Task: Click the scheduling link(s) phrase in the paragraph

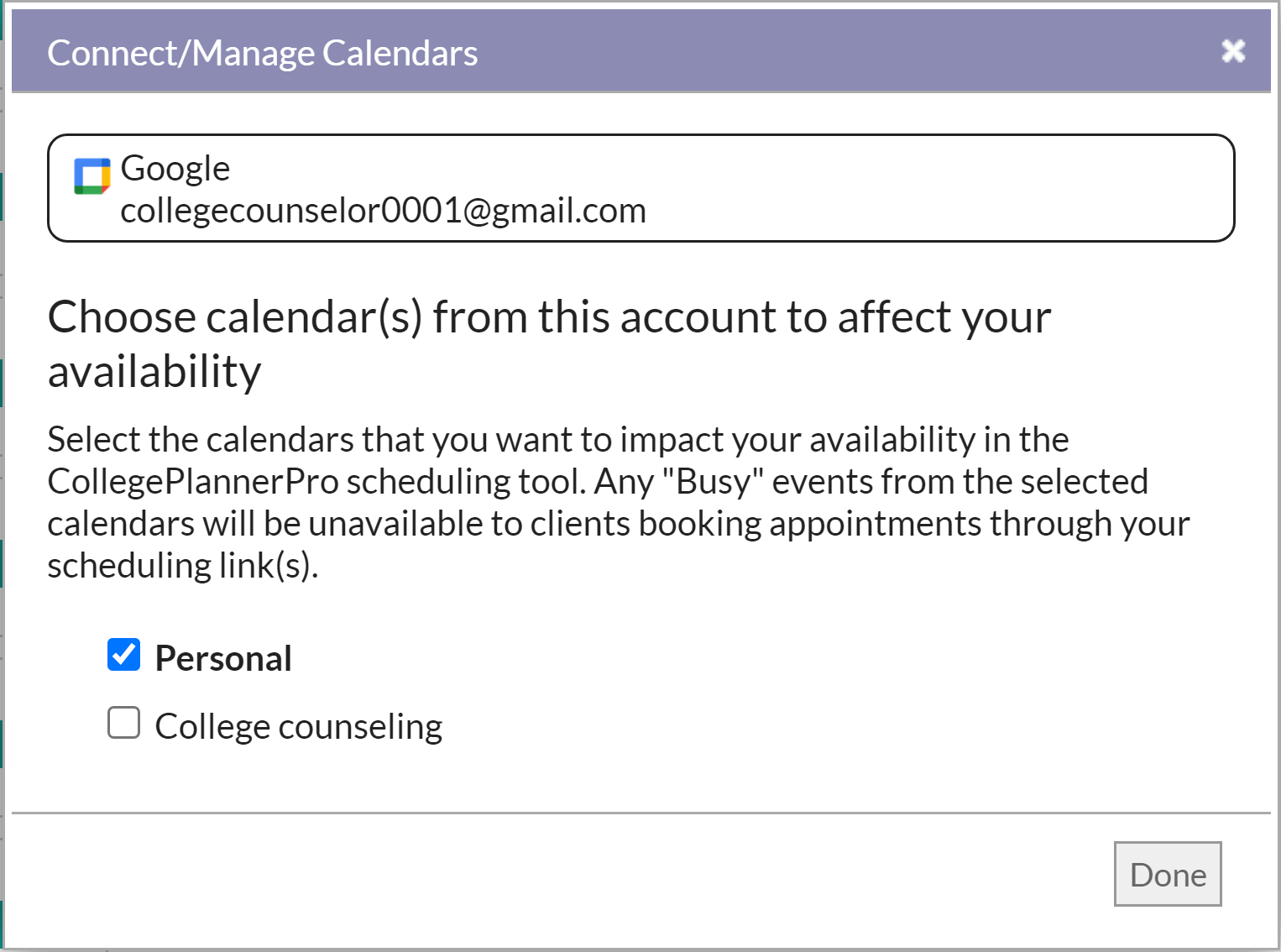Action: coord(181,566)
